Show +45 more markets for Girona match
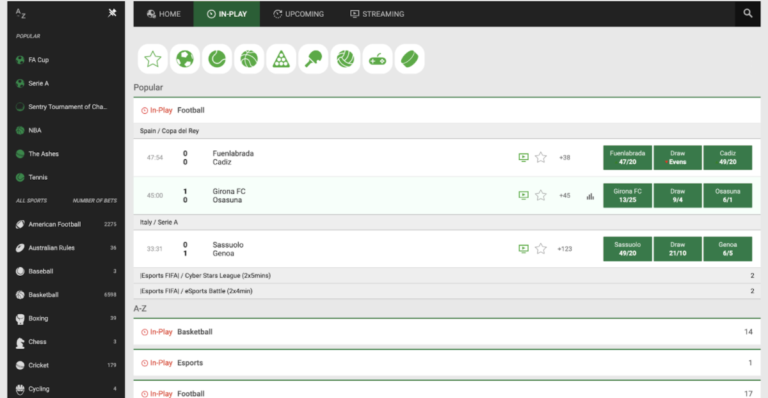768x398 pixels. tap(565, 195)
